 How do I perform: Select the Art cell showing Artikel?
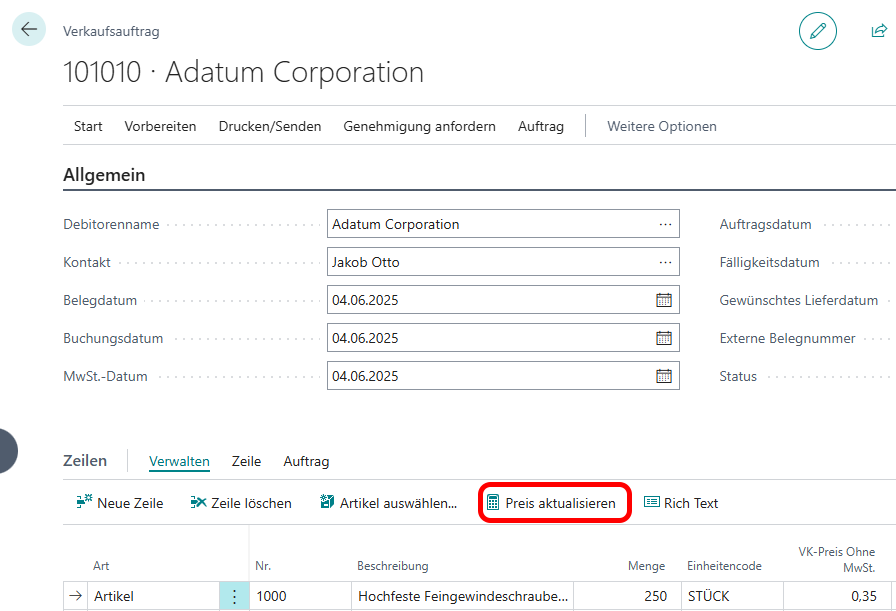pyautogui.click(x=154, y=596)
